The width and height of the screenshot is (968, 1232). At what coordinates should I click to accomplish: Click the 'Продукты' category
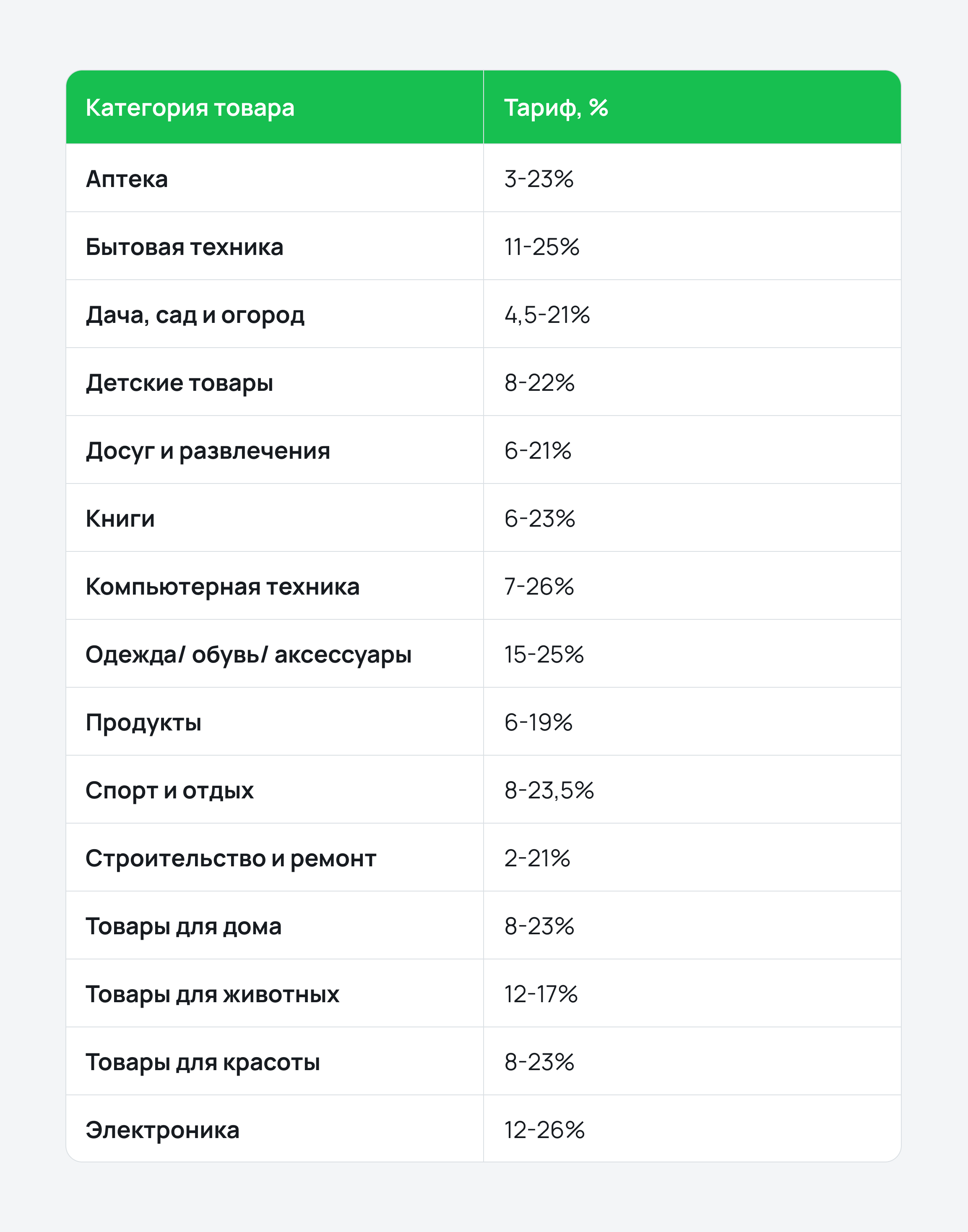point(143,723)
